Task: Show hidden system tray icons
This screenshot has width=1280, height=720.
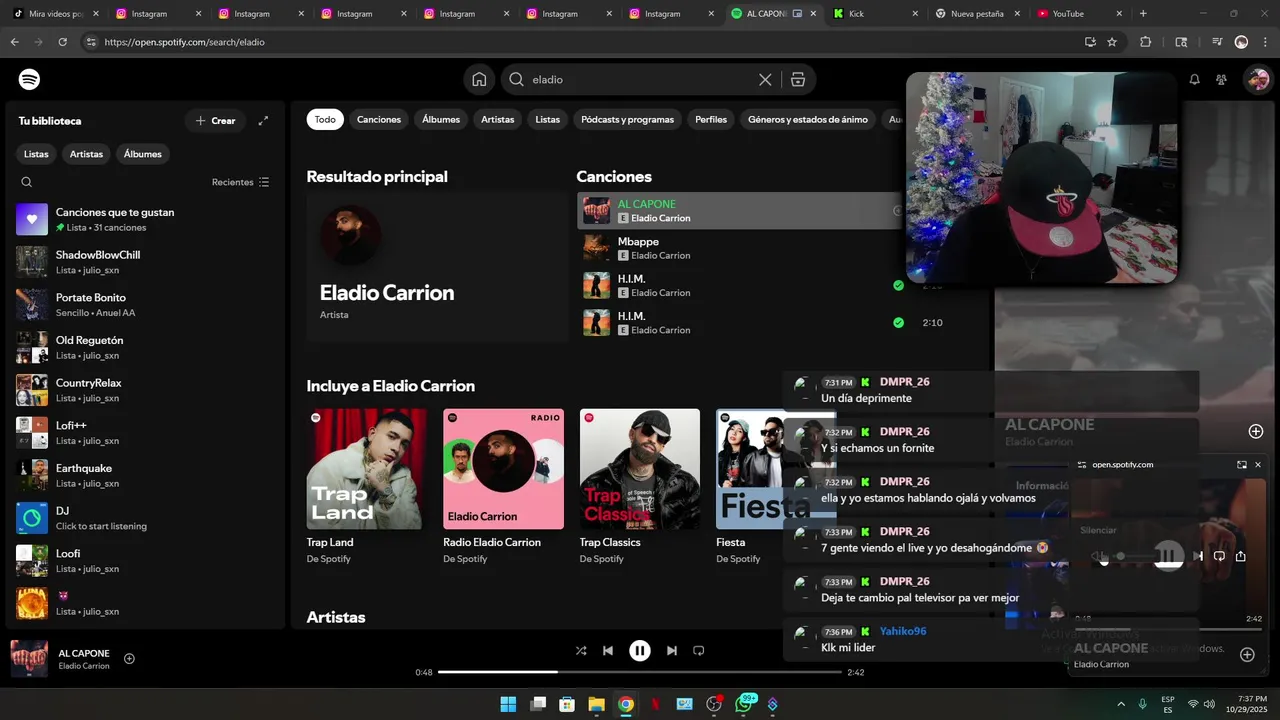Action: point(1120,704)
